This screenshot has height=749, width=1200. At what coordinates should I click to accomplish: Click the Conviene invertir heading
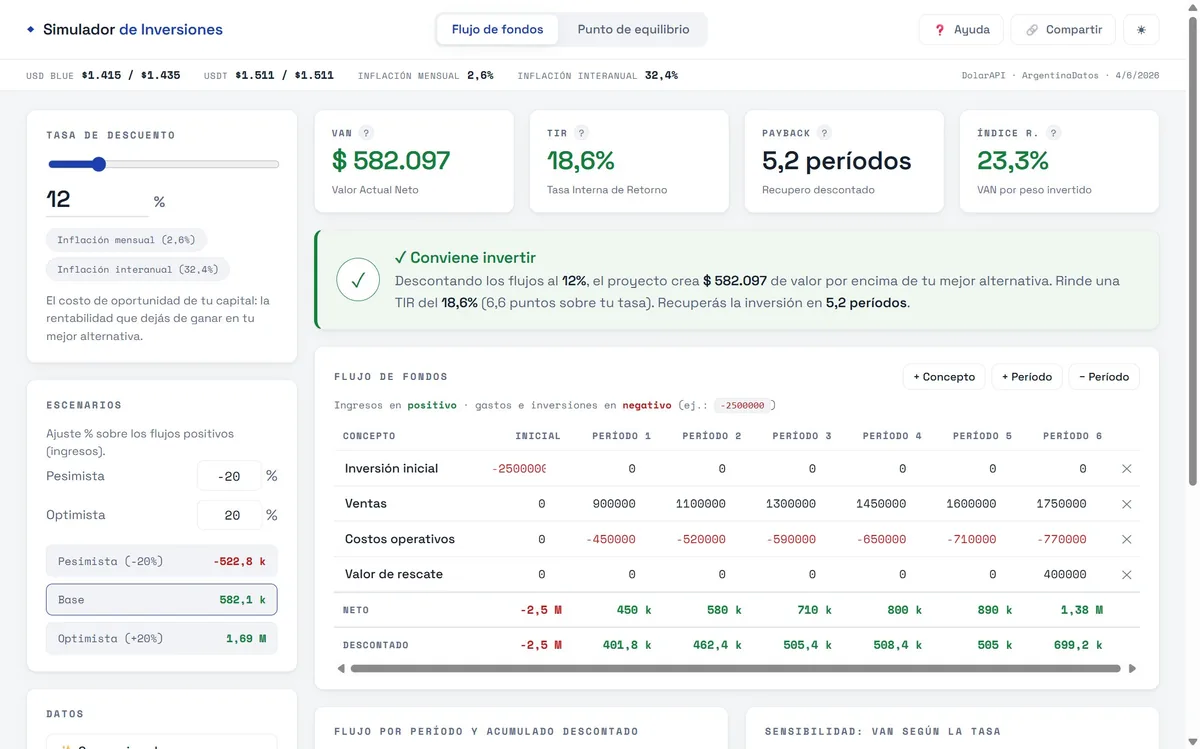pos(465,258)
